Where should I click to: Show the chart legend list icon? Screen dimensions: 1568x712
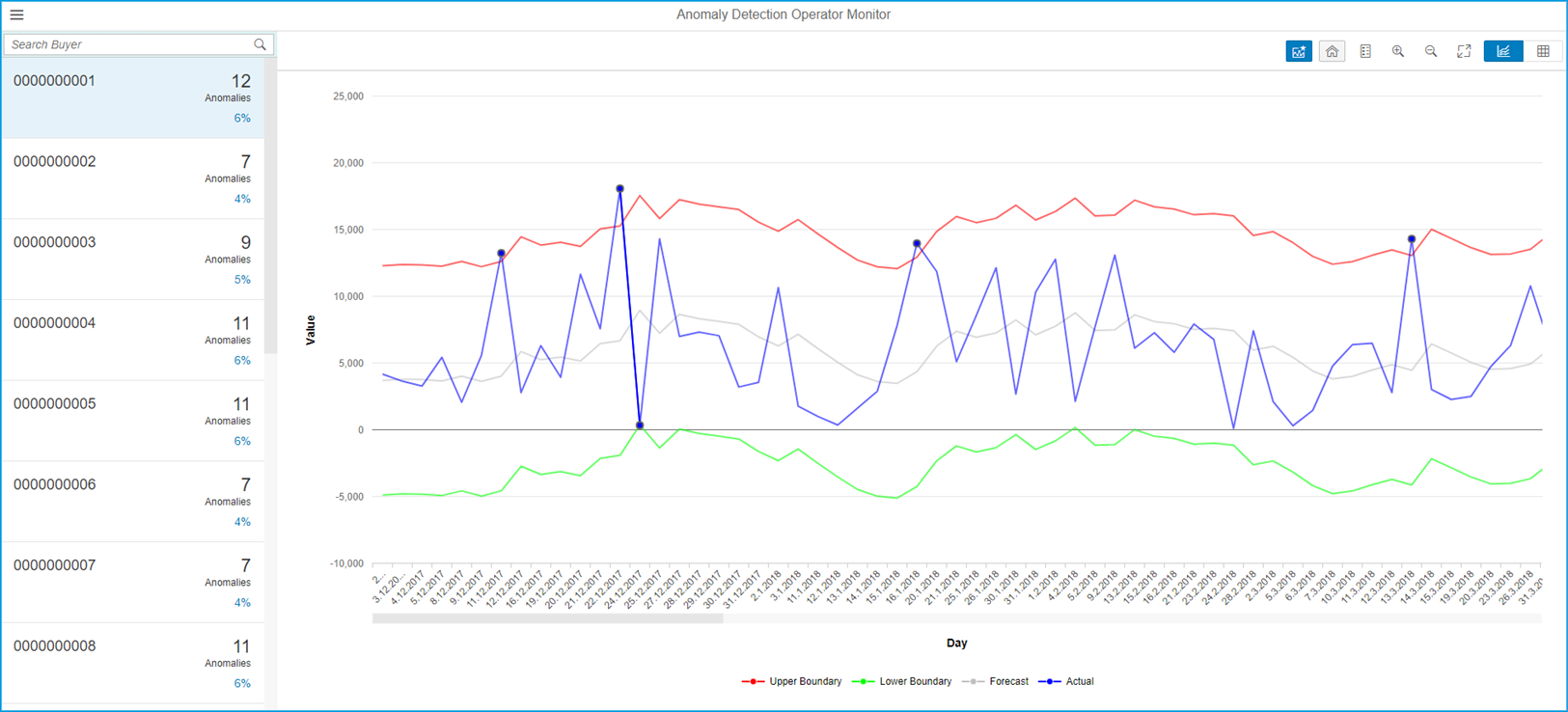pyautogui.click(x=1364, y=51)
